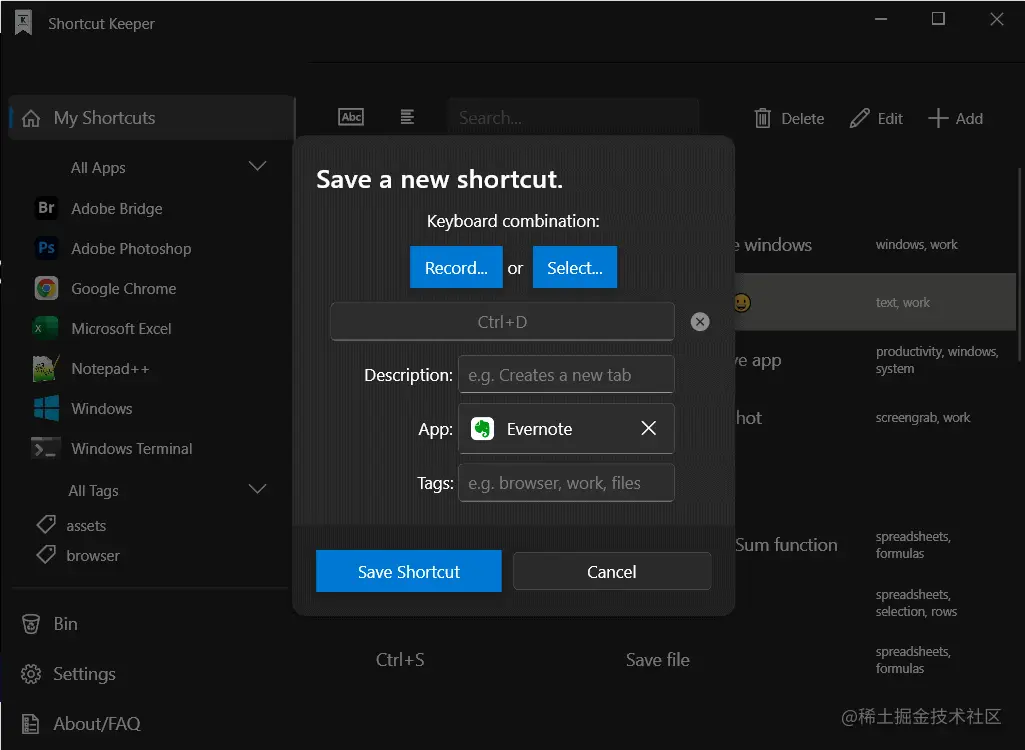Image resolution: width=1025 pixels, height=750 pixels.
Task: Click the Add plus icon
Action: coord(938,118)
